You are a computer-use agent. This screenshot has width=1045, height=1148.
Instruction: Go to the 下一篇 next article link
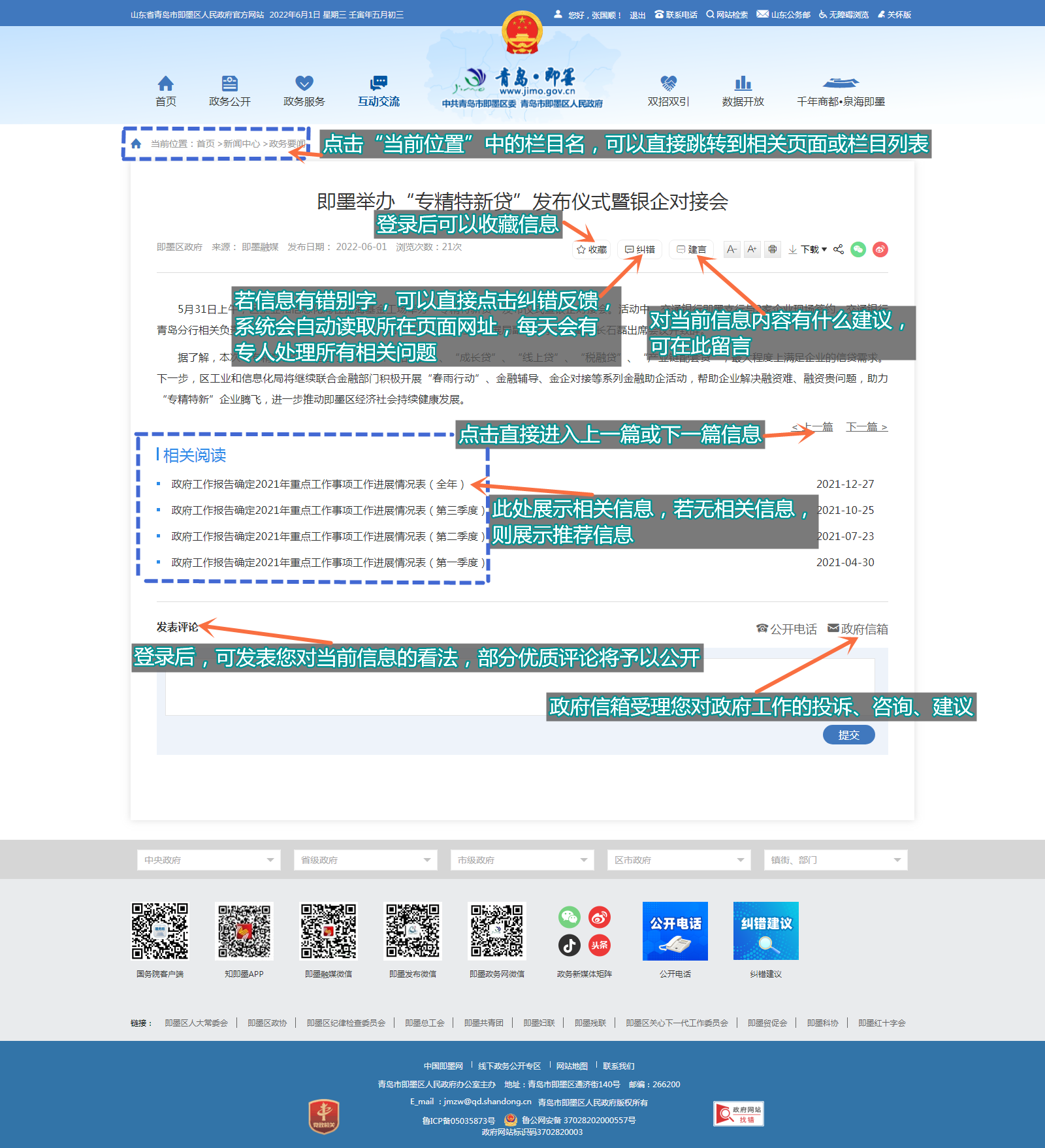coord(866,427)
